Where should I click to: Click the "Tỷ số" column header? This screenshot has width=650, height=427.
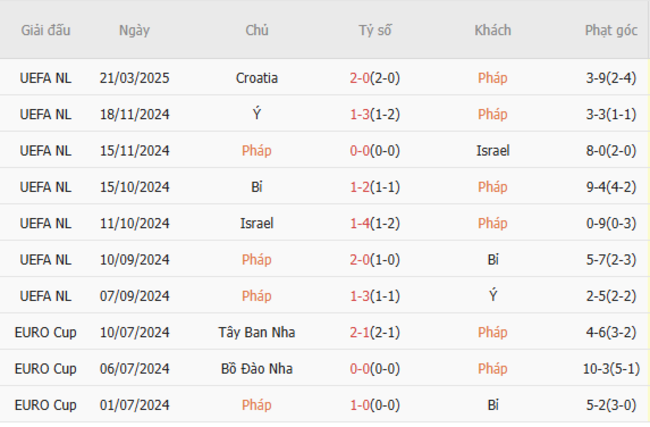pos(375,30)
